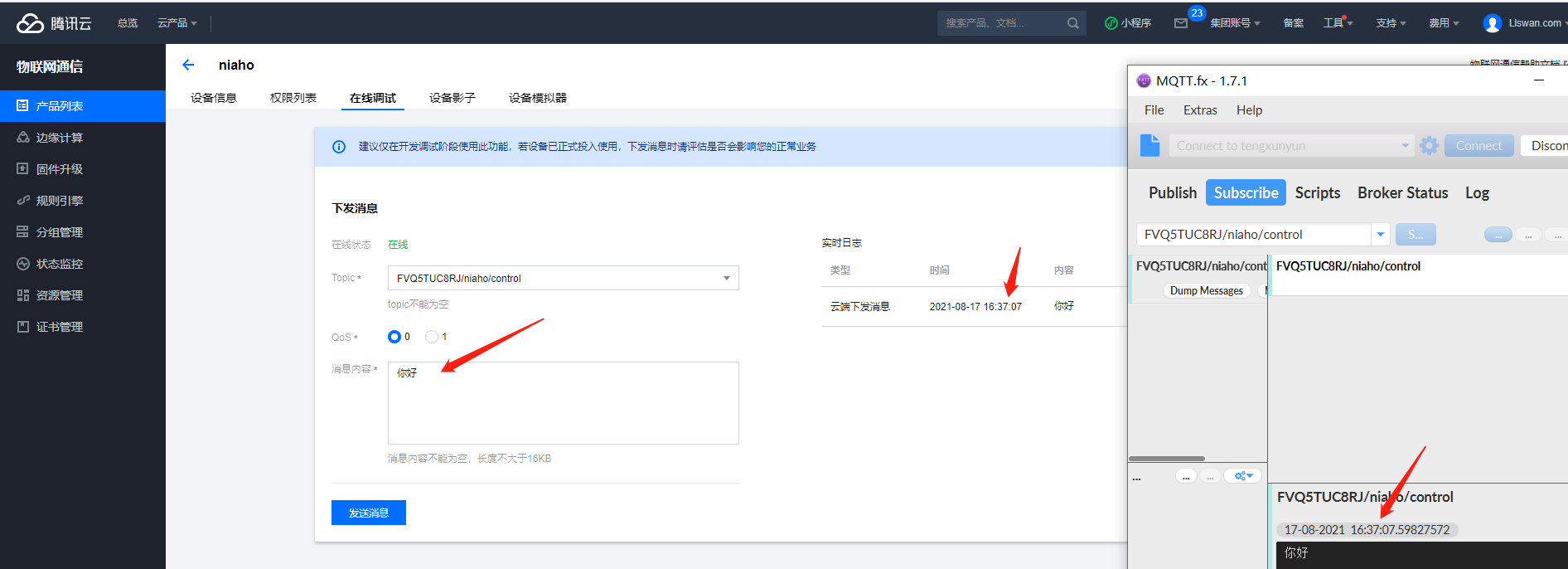The height and width of the screenshot is (569, 1568).
Task: Open the 集团账号 dropdown
Action: [1235, 23]
